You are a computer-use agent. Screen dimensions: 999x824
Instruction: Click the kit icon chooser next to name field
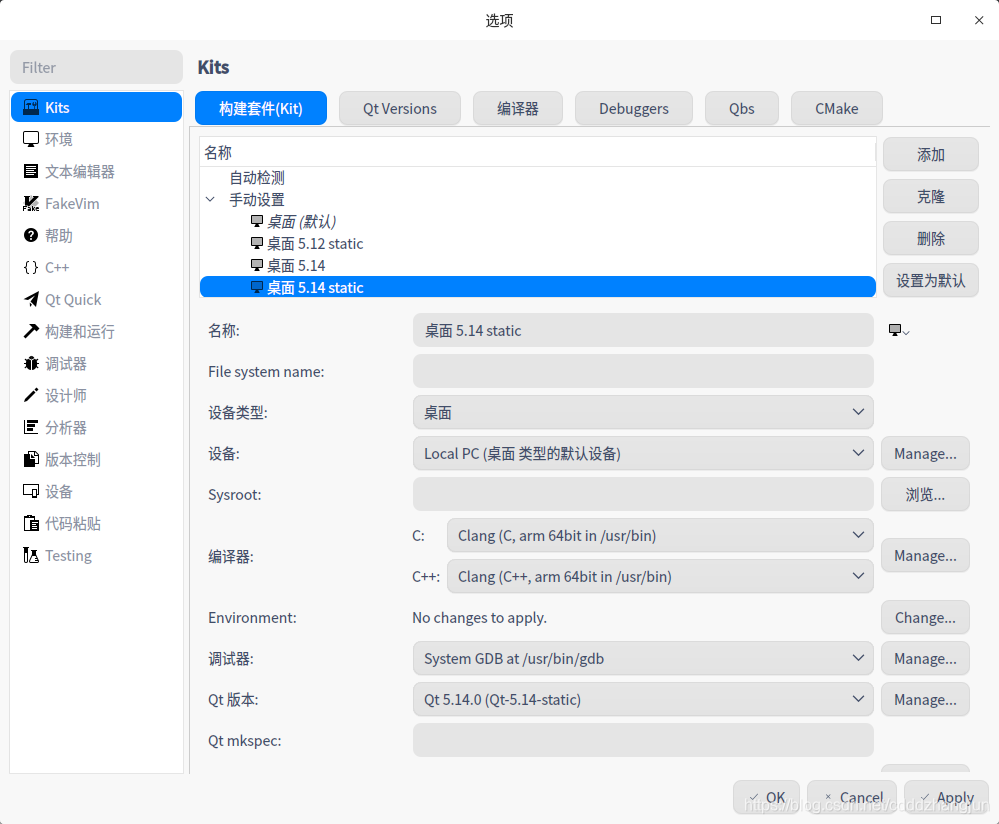pos(899,330)
